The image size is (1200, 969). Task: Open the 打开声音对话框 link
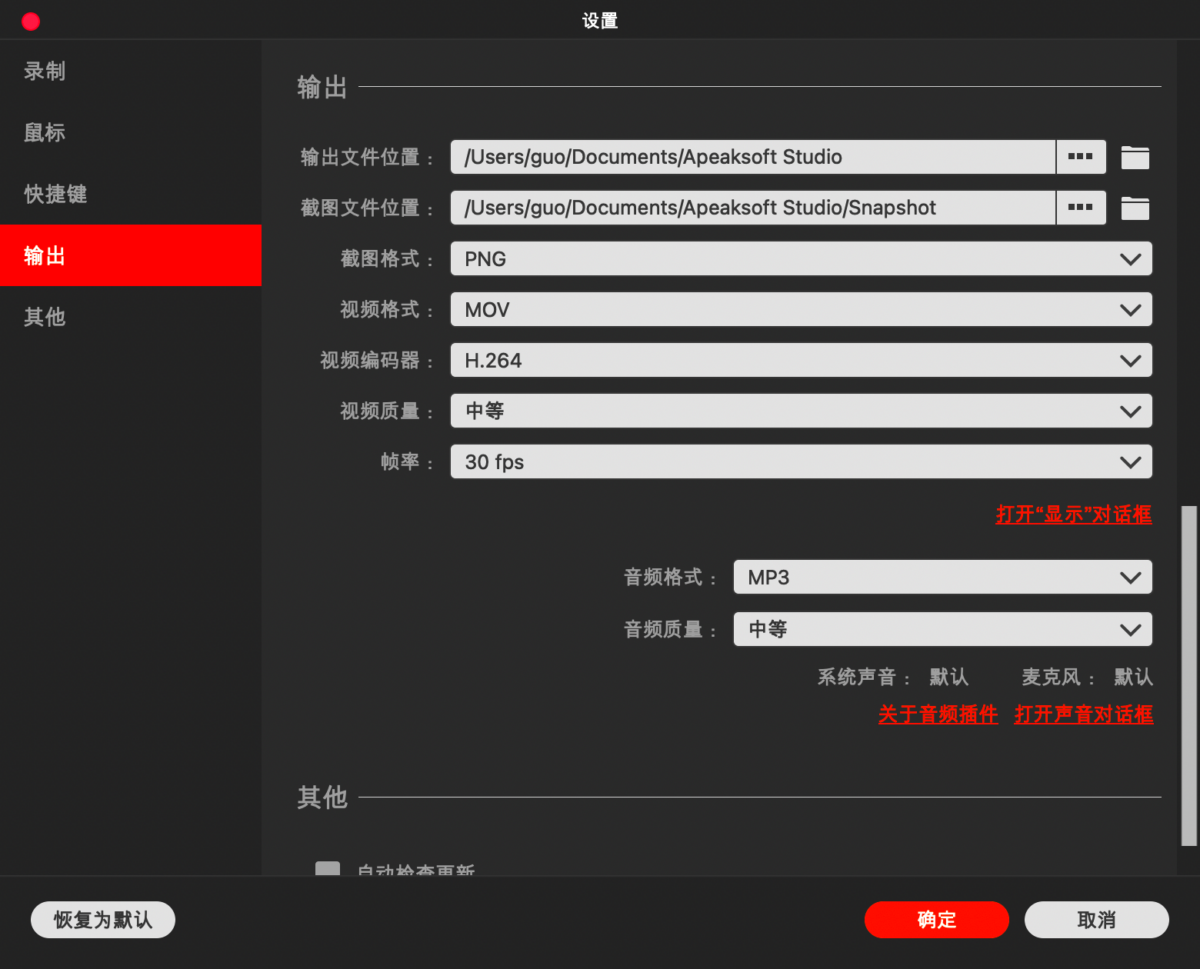click(x=1084, y=714)
